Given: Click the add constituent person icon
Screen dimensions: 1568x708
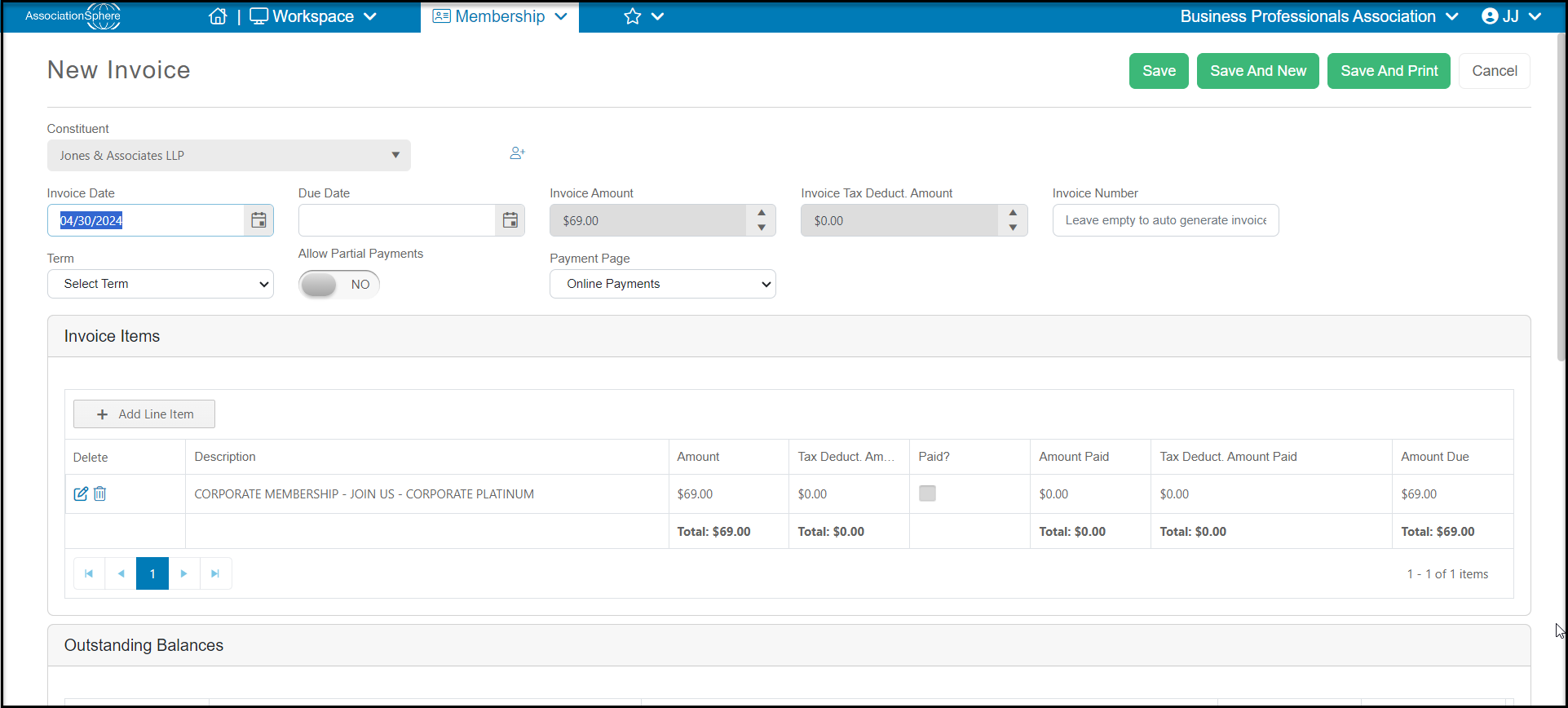Looking at the screenshot, I should [518, 153].
